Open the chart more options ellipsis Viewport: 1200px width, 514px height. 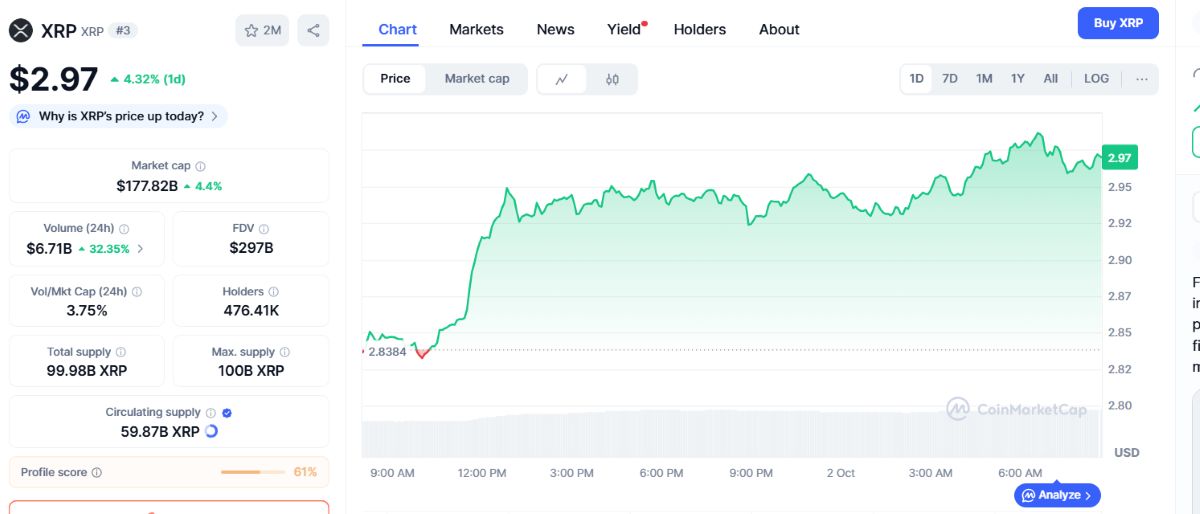[1142, 79]
